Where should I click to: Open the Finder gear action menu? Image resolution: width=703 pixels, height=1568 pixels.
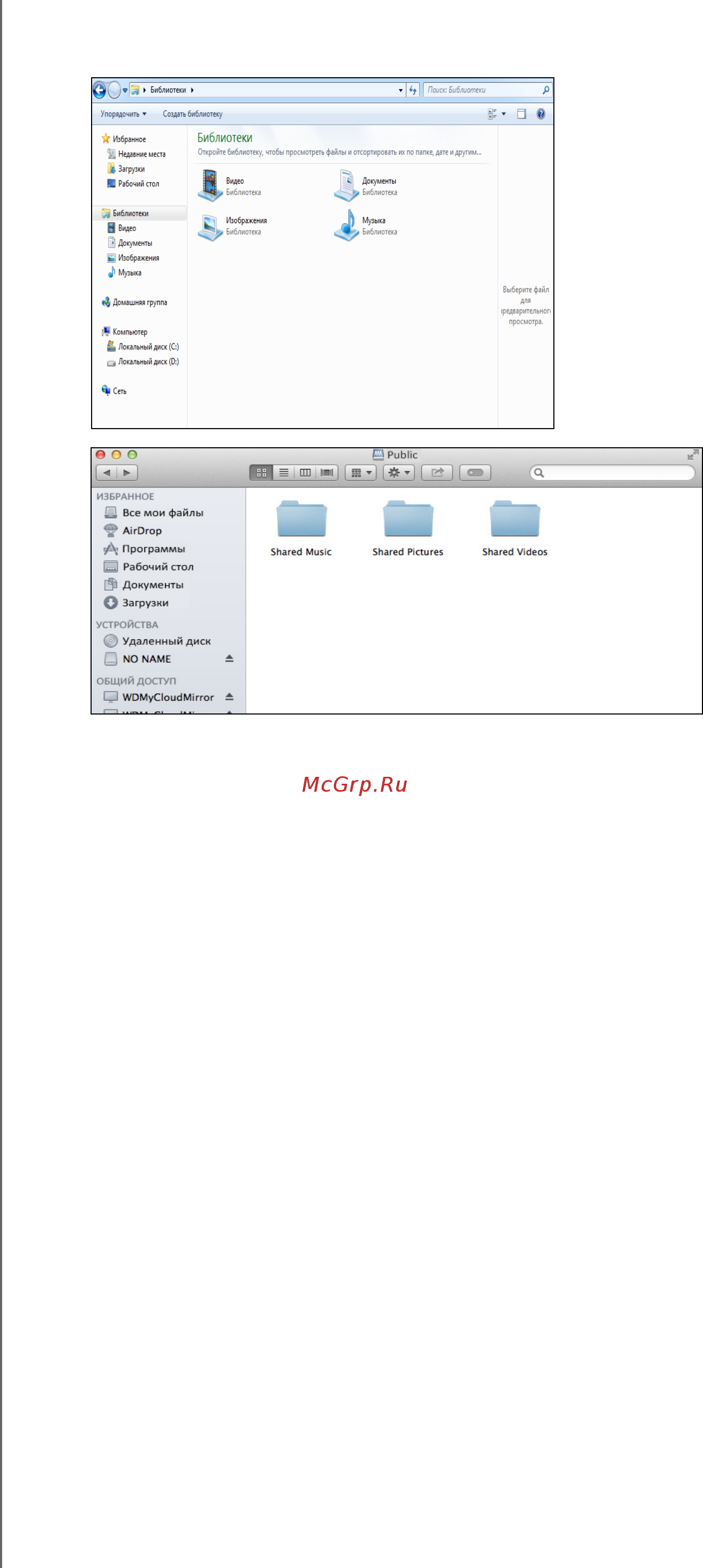tap(399, 472)
